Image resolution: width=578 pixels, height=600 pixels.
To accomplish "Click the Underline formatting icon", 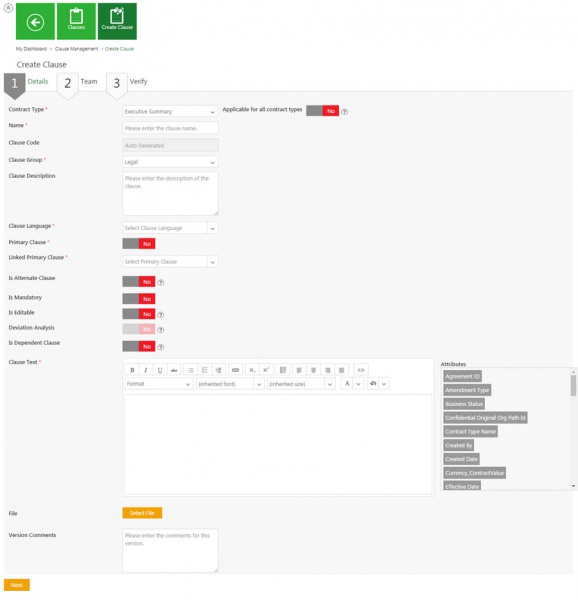I will pyautogui.click(x=160, y=370).
